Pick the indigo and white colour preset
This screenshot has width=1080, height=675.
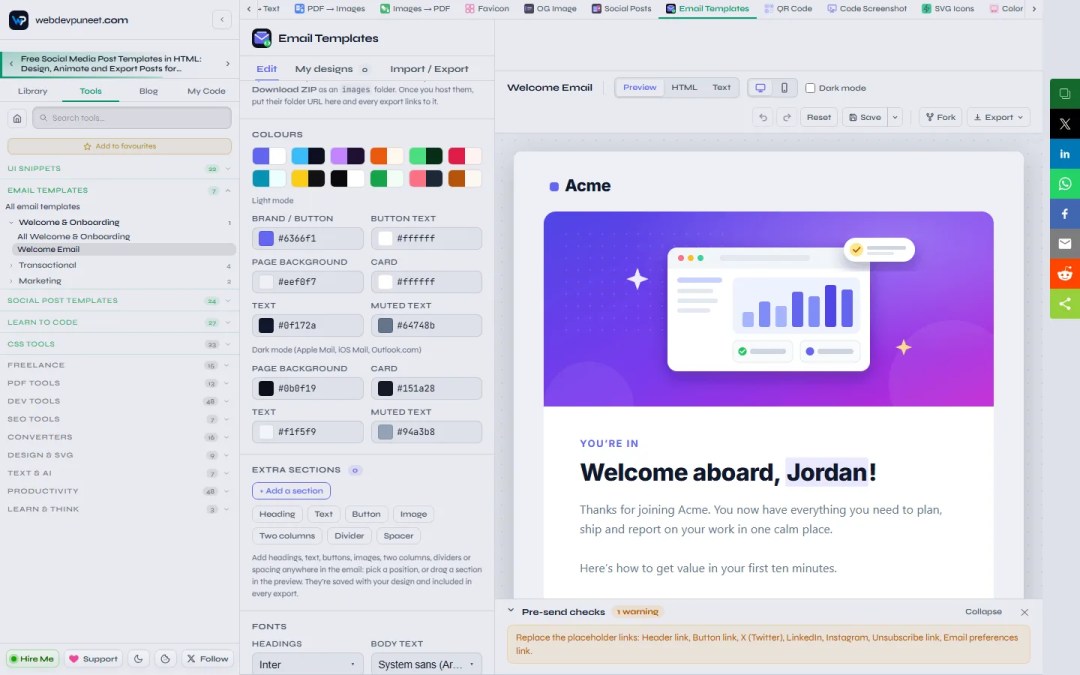(269, 156)
